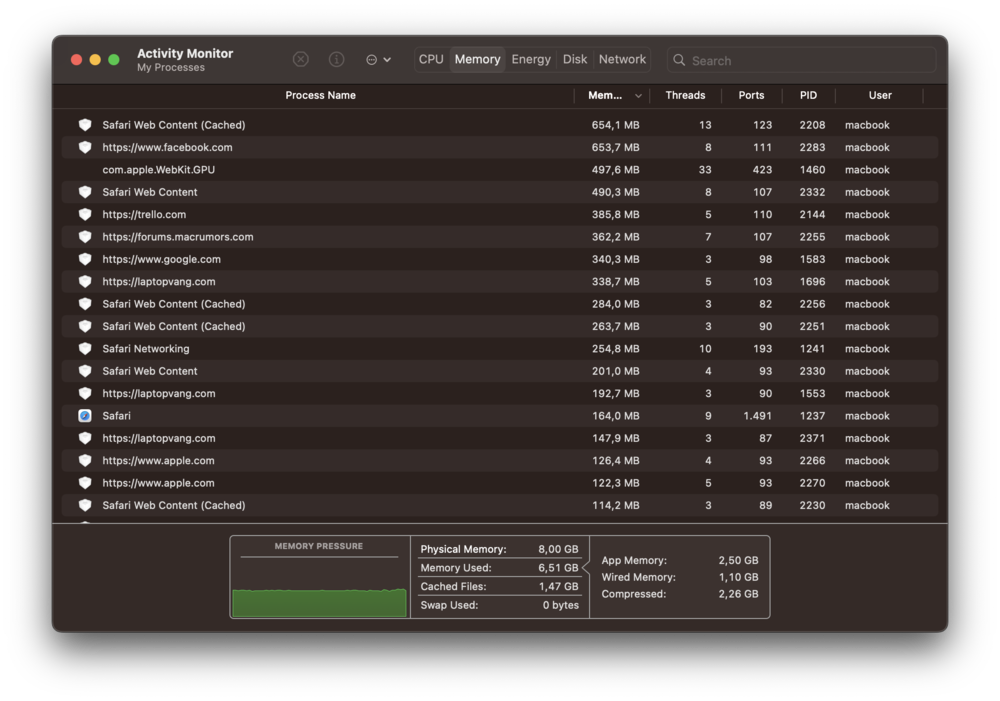Click the PID value 1460
This screenshot has width=1000, height=701.
(x=812, y=170)
